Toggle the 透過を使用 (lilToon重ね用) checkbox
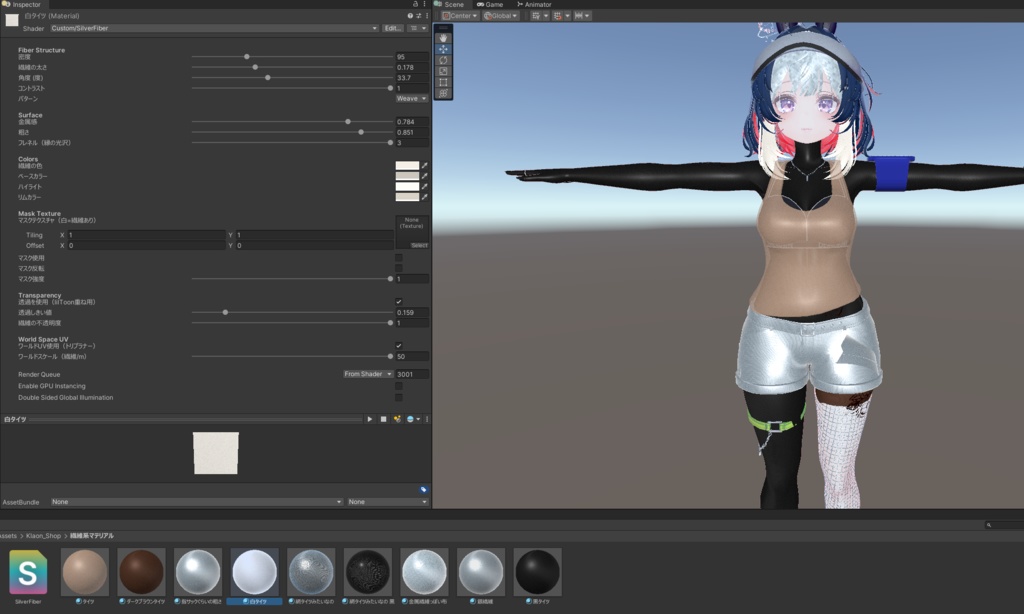Viewport: 1024px width, 614px height. [398, 302]
